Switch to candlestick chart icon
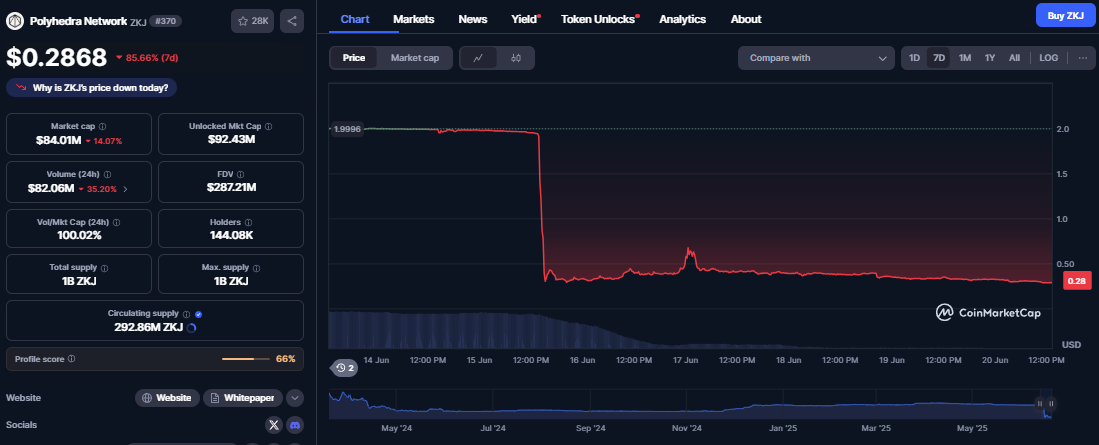Image resolution: width=1099 pixels, height=445 pixels. 516,58
